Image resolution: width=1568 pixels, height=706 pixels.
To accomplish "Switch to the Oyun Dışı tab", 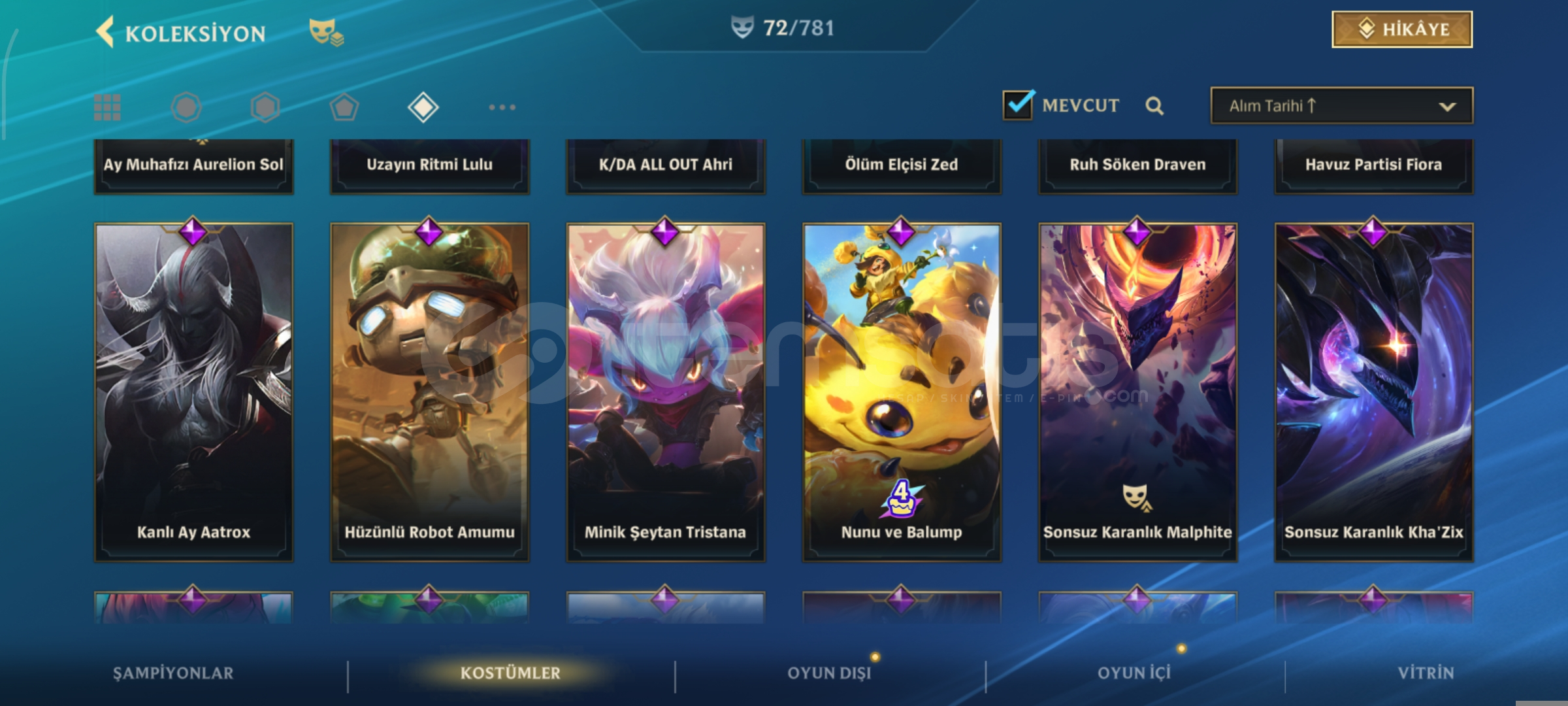I will pyautogui.click(x=829, y=673).
